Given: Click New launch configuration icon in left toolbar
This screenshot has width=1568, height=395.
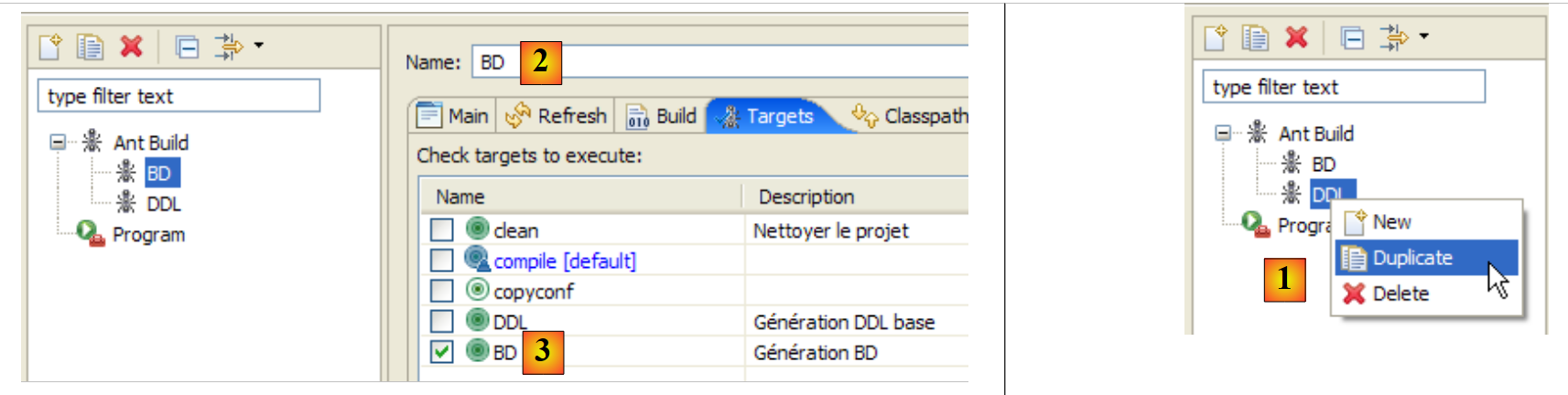Looking at the screenshot, I should pyautogui.click(x=50, y=47).
